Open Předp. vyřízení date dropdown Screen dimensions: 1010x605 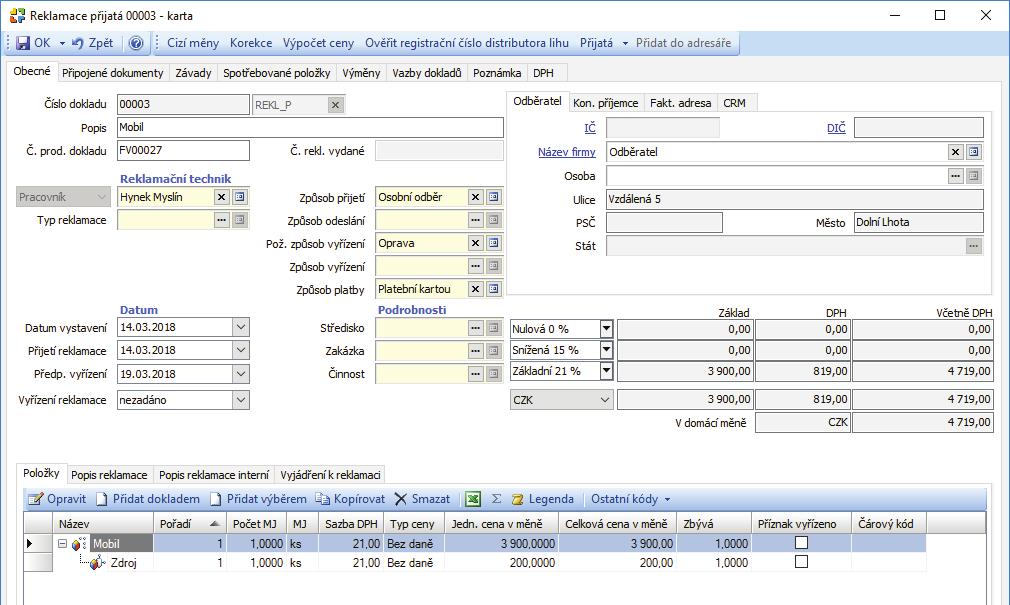(x=240, y=374)
